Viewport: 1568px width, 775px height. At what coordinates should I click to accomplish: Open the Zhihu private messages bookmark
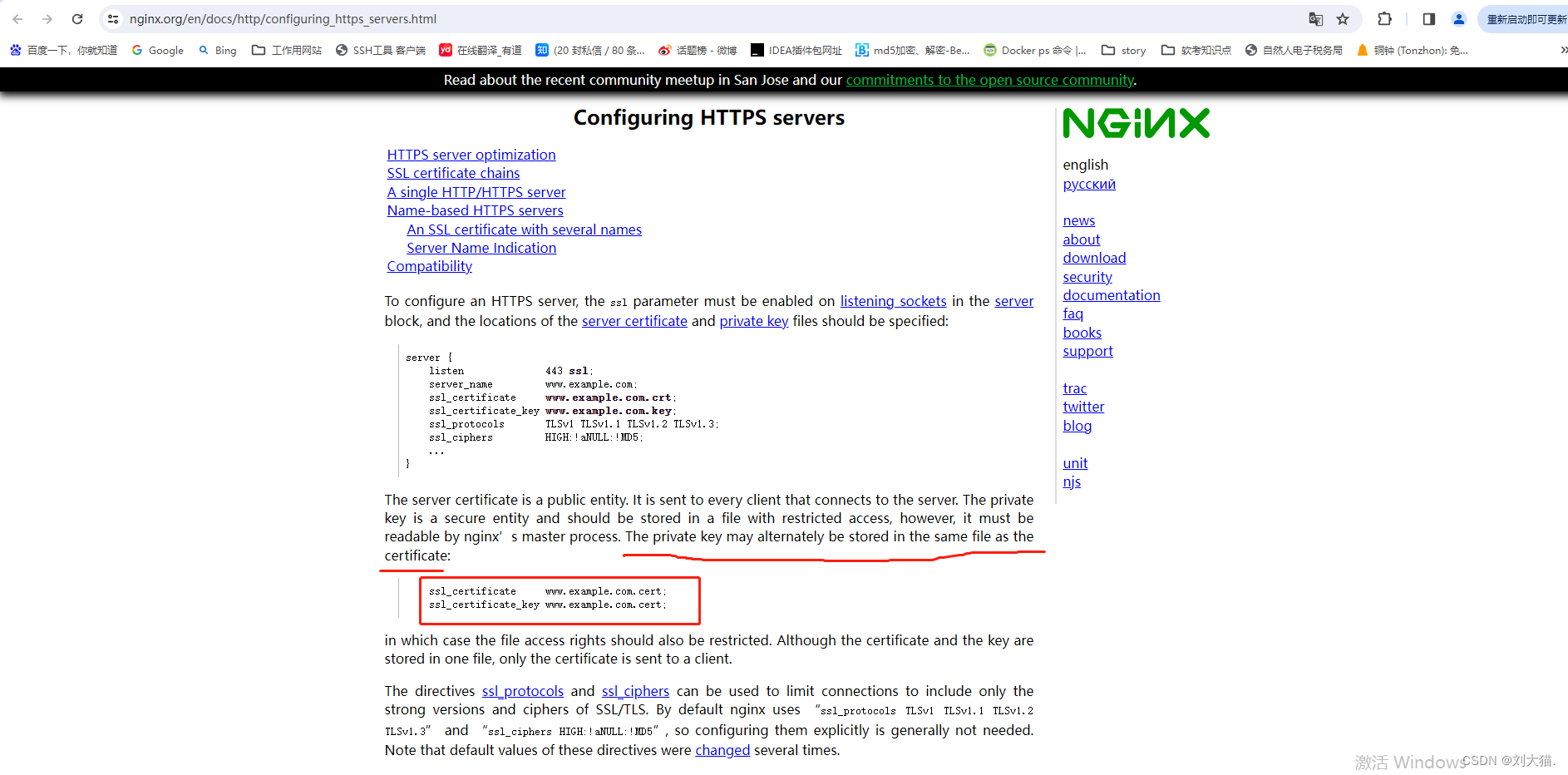coord(590,51)
